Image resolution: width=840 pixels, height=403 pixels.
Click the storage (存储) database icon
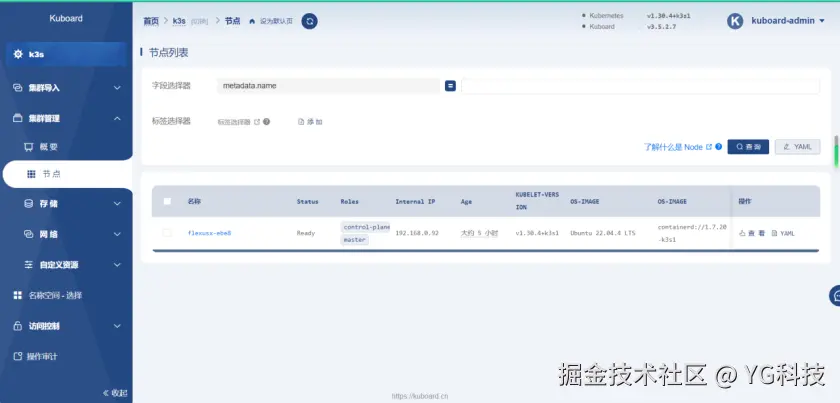point(29,204)
